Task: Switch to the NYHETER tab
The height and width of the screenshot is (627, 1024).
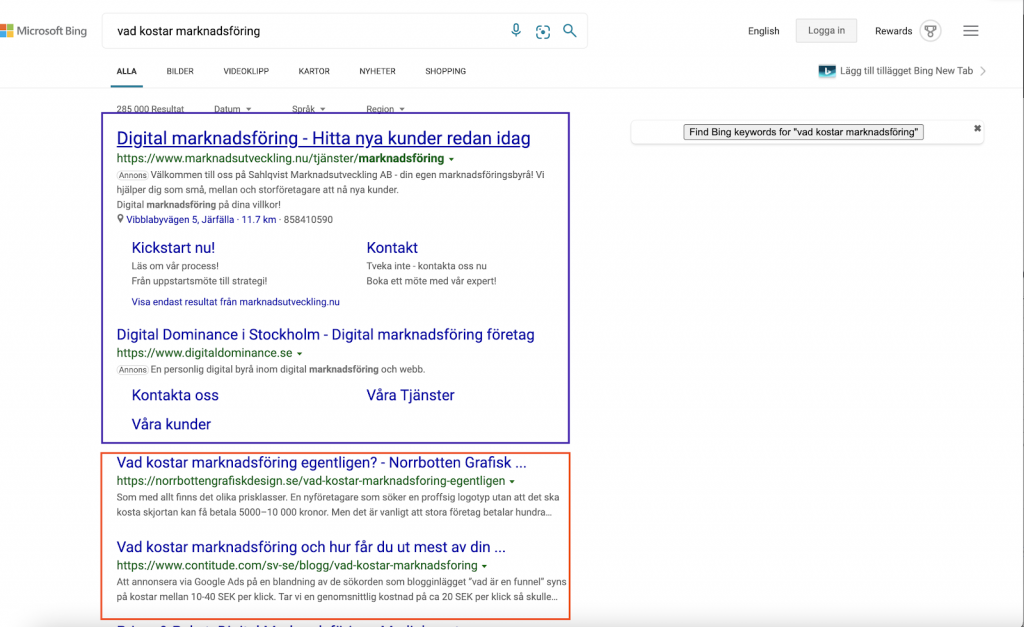Action: click(x=377, y=71)
